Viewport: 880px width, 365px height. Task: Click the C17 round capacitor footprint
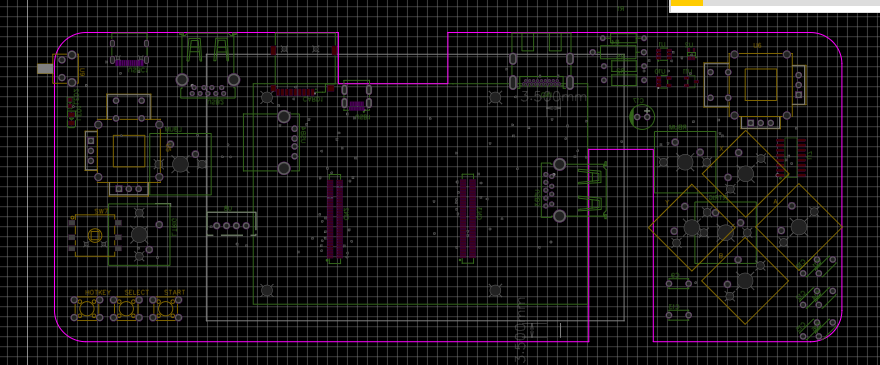(643, 116)
